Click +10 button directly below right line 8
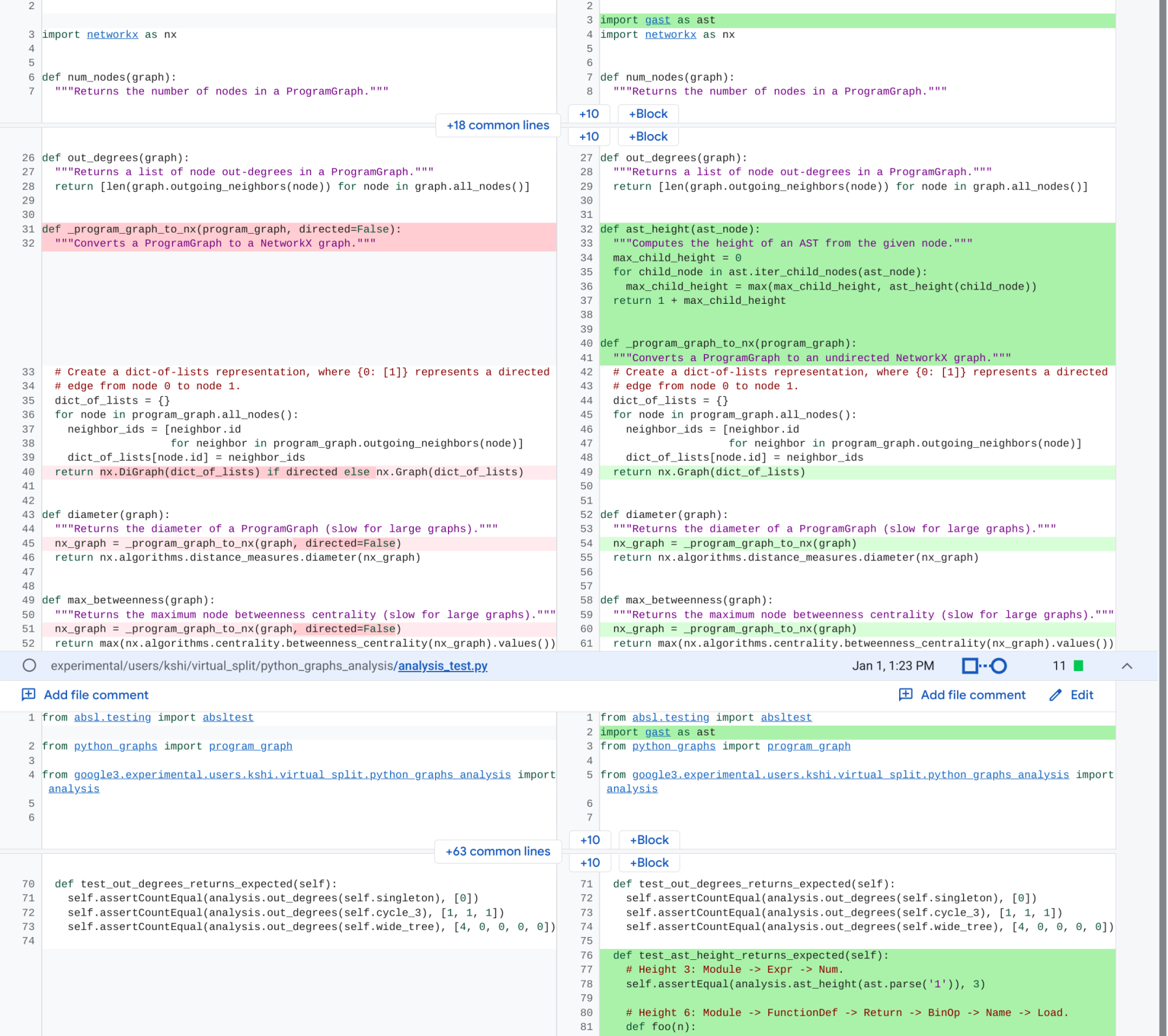 (589, 114)
